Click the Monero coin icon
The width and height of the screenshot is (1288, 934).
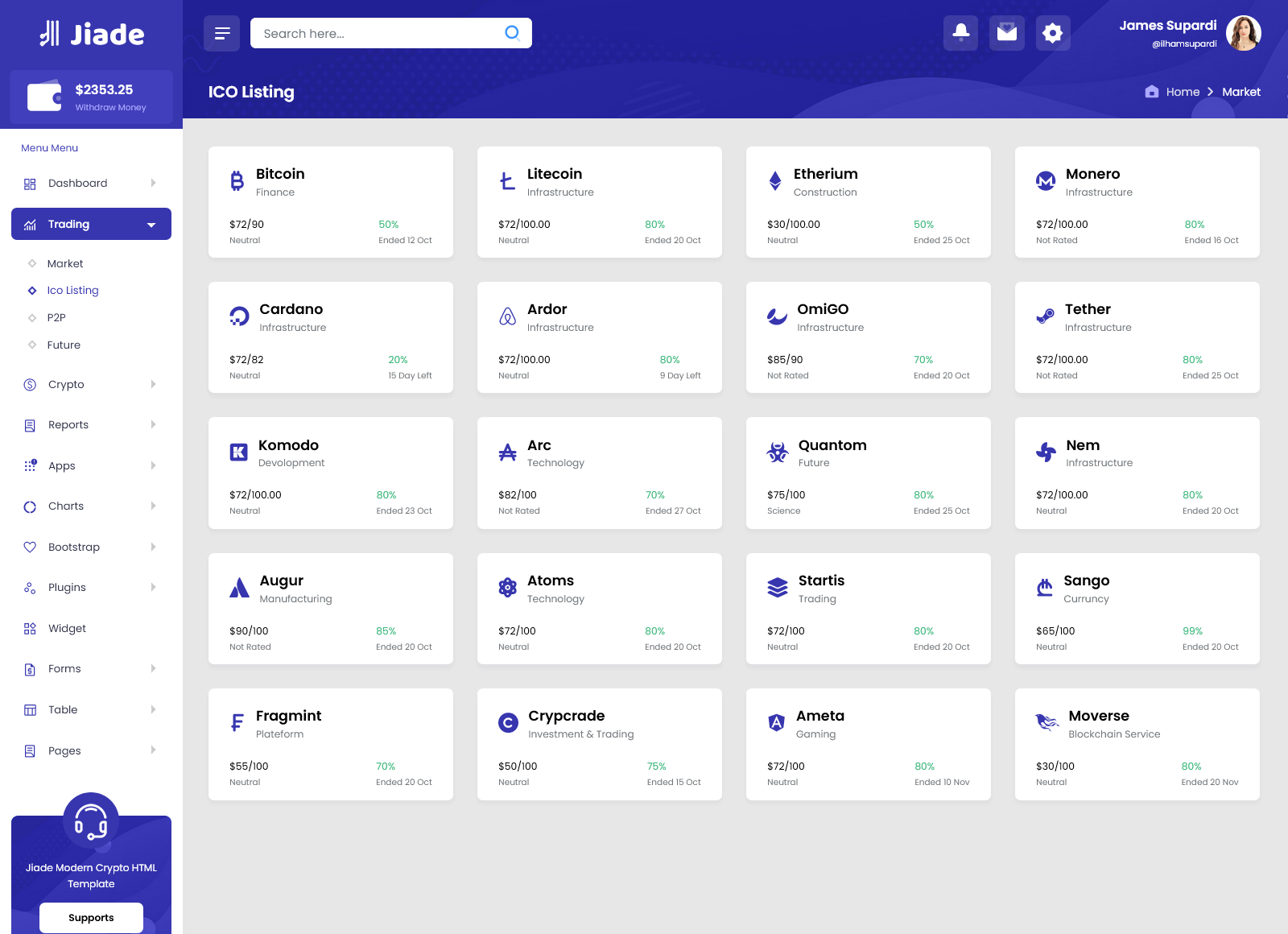(x=1045, y=181)
